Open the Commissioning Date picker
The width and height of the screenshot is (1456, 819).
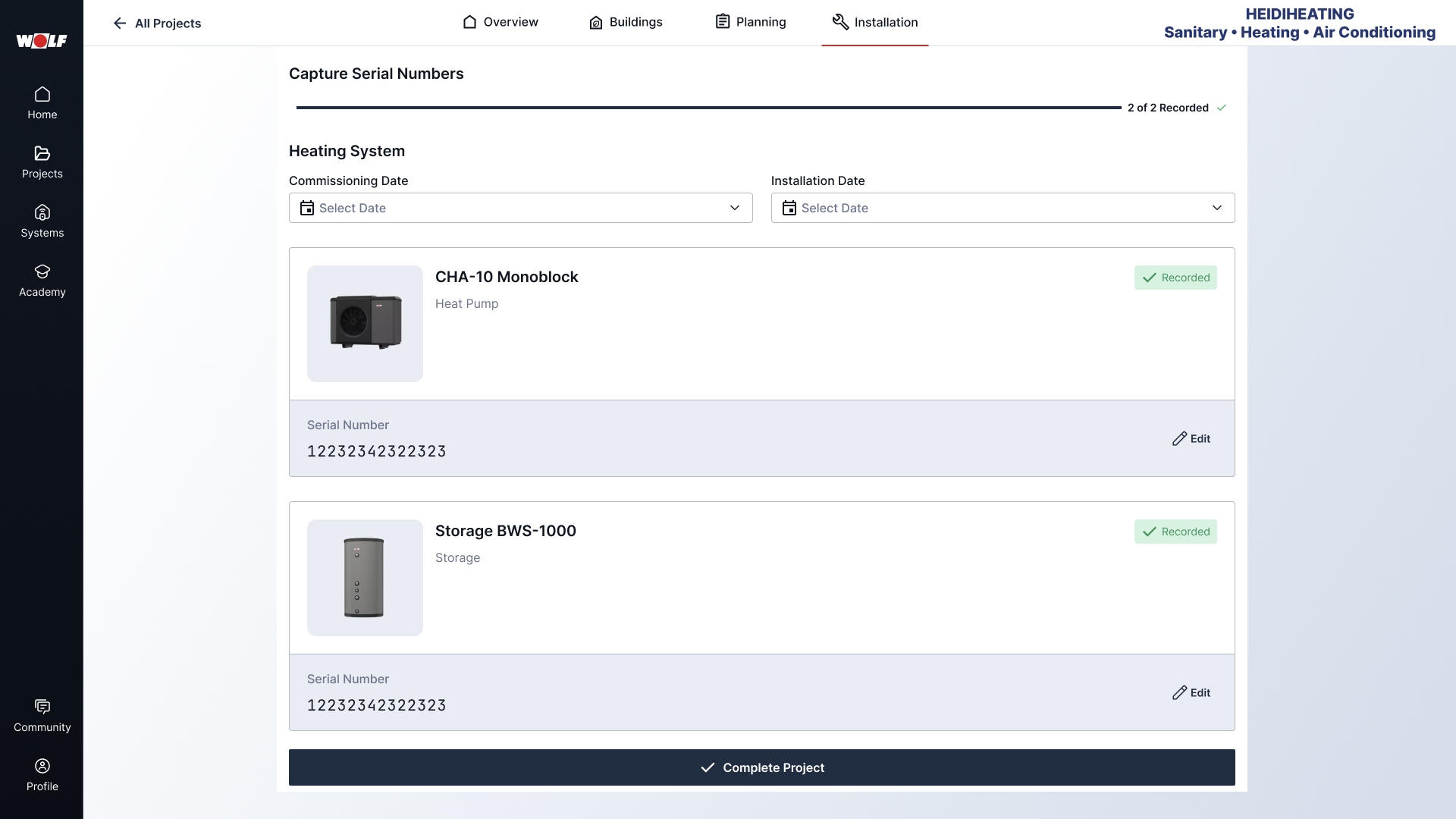tap(520, 208)
